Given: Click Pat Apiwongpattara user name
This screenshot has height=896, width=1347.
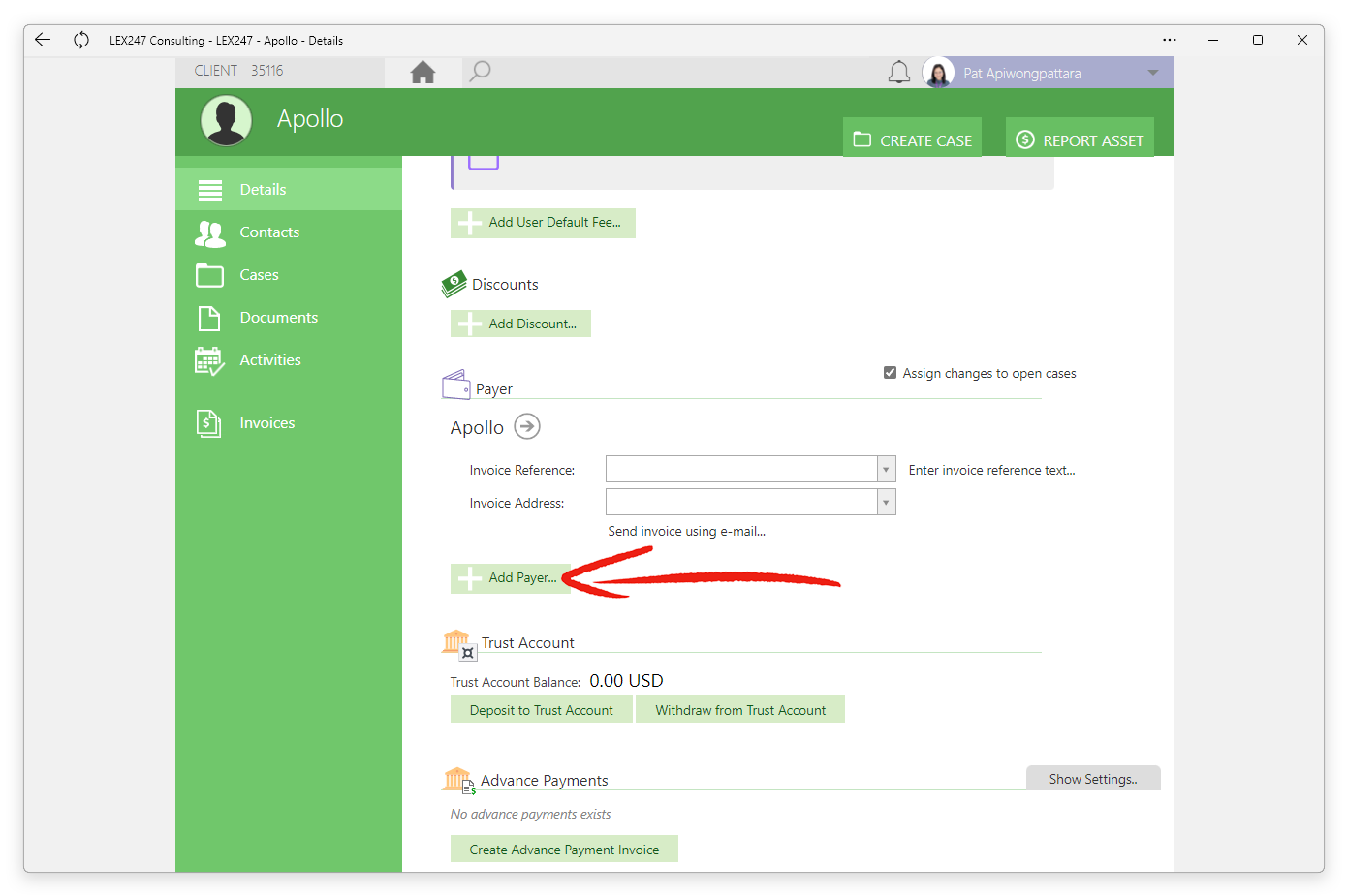Looking at the screenshot, I should (x=1021, y=74).
